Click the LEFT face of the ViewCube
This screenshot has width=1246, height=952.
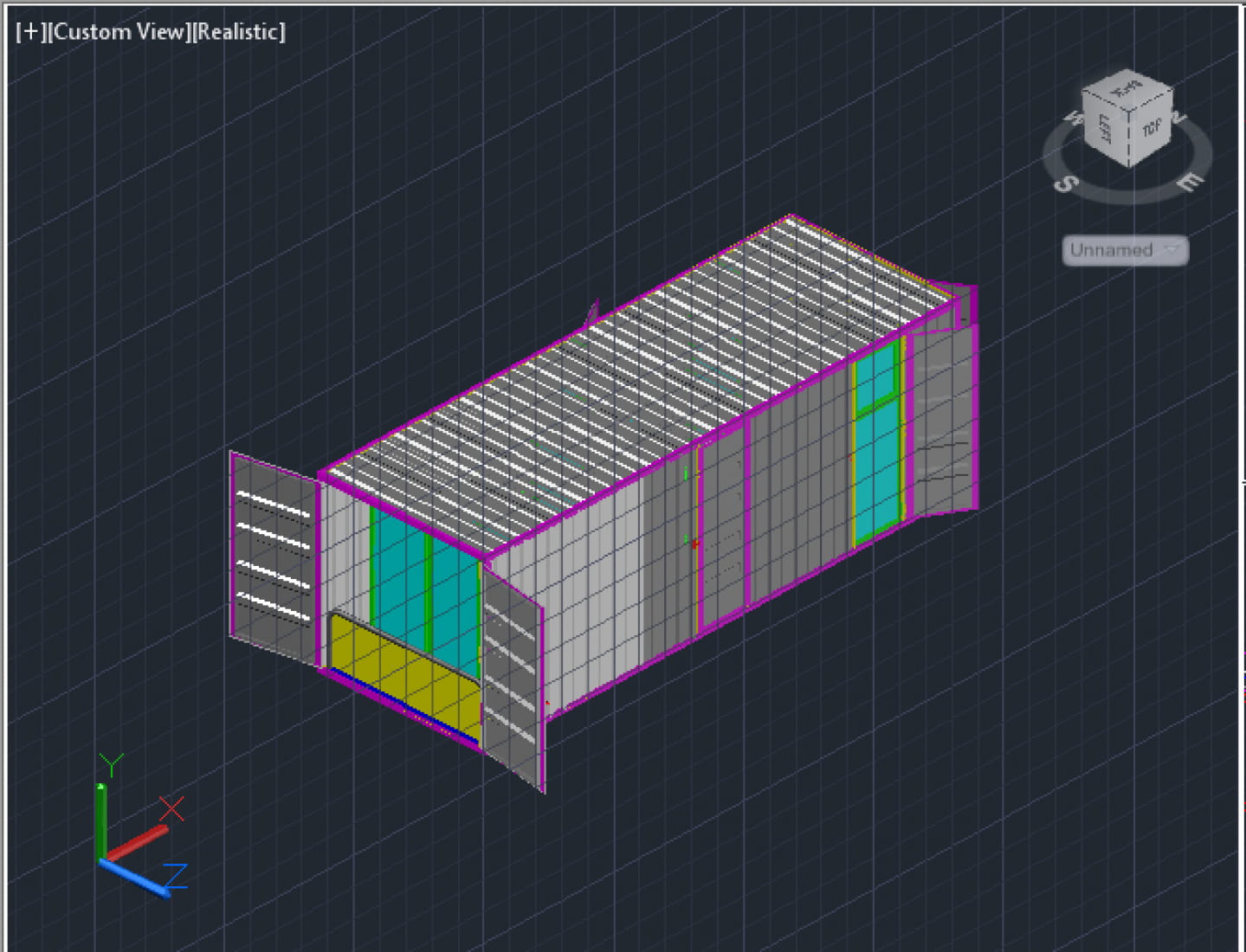pyautogui.click(x=1106, y=128)
